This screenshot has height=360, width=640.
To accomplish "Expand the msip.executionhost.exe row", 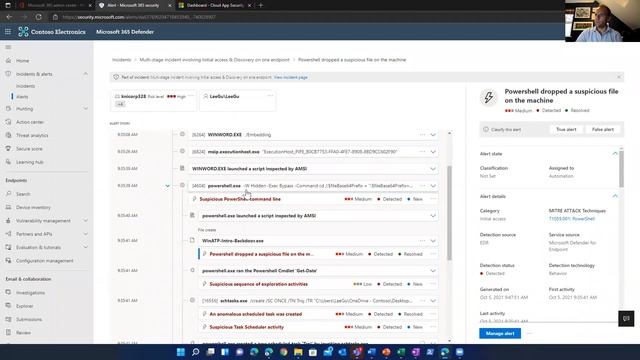I will [433, 152].
